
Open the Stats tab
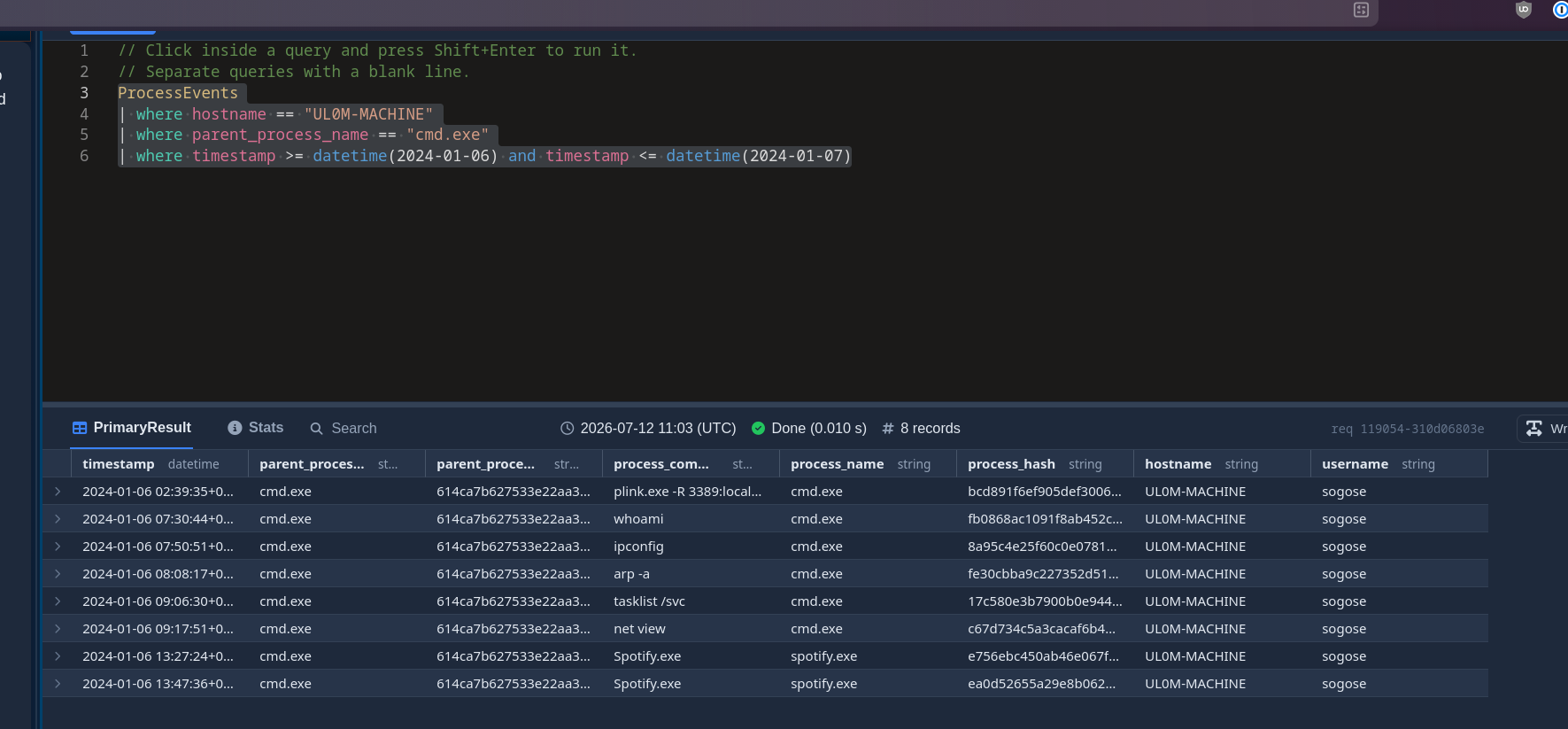[256, 428]
